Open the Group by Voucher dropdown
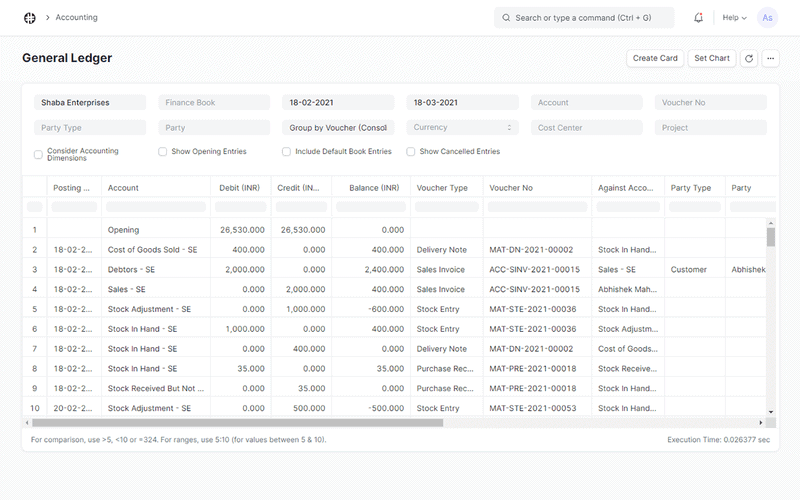 [338, 128]
